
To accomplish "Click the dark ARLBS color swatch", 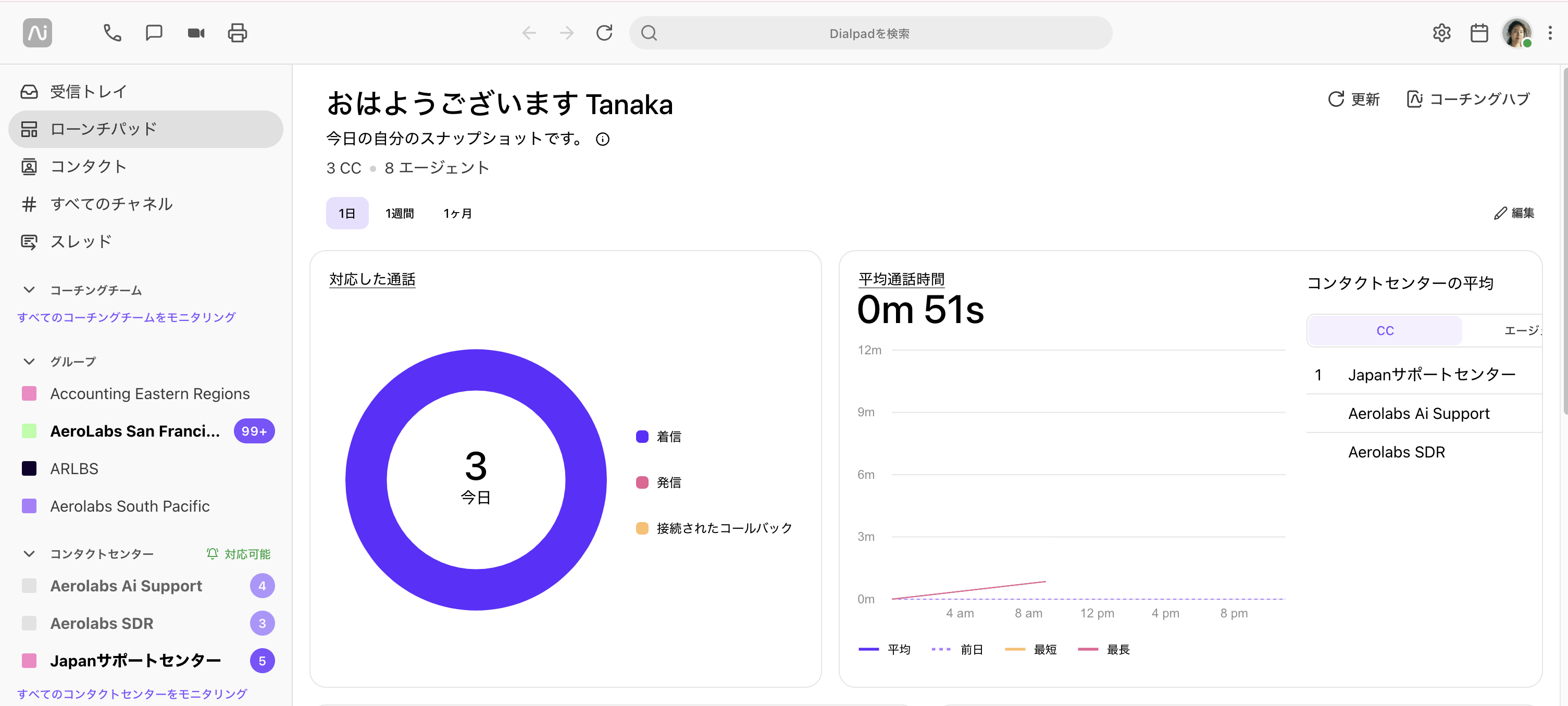I will point(29,468).
